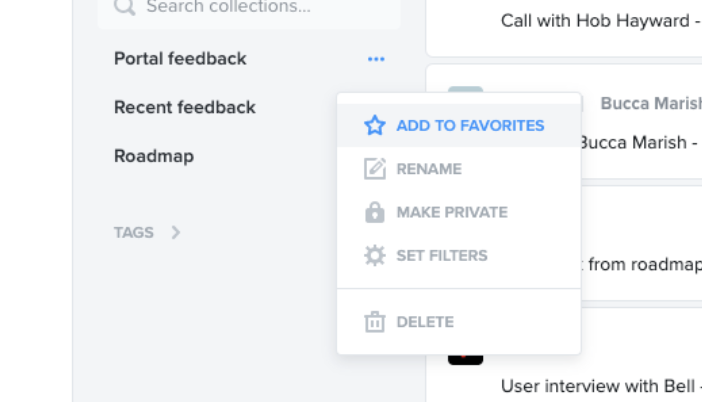Open the Roadmap collection

[154, 156]
